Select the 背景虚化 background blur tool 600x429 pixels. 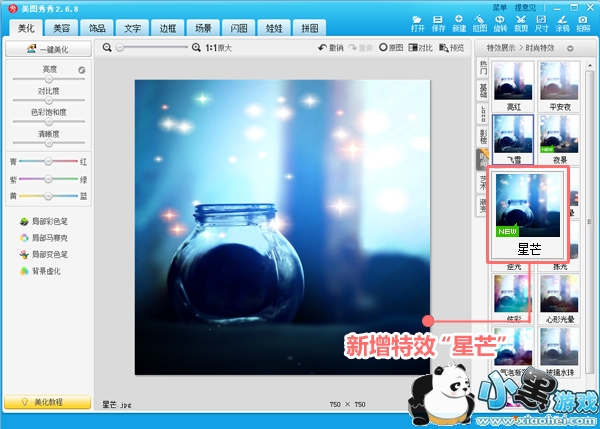[40, 271]
